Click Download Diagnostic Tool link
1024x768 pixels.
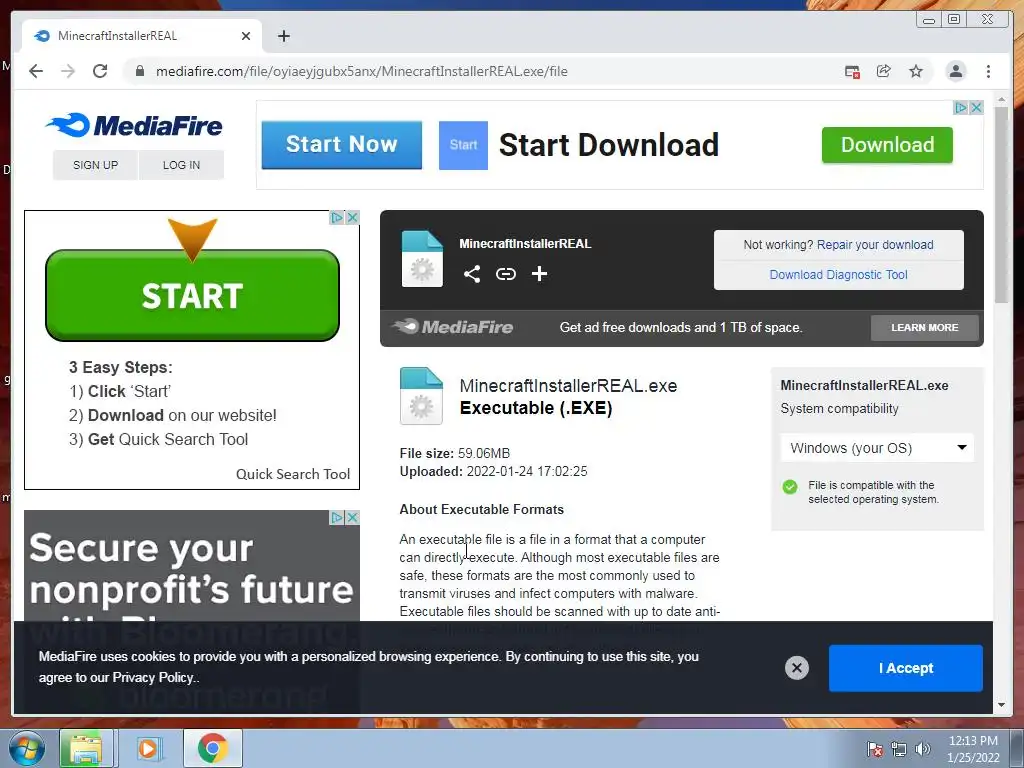838,274
